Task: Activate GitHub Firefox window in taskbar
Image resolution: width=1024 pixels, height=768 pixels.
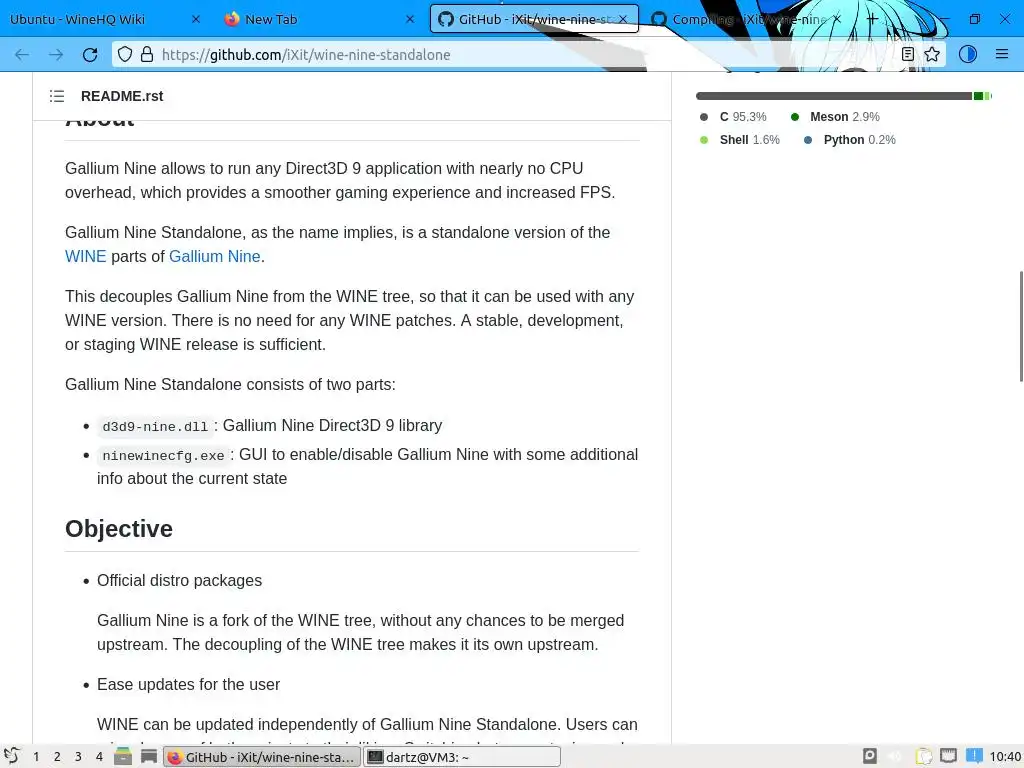Action: pos(262,756)
